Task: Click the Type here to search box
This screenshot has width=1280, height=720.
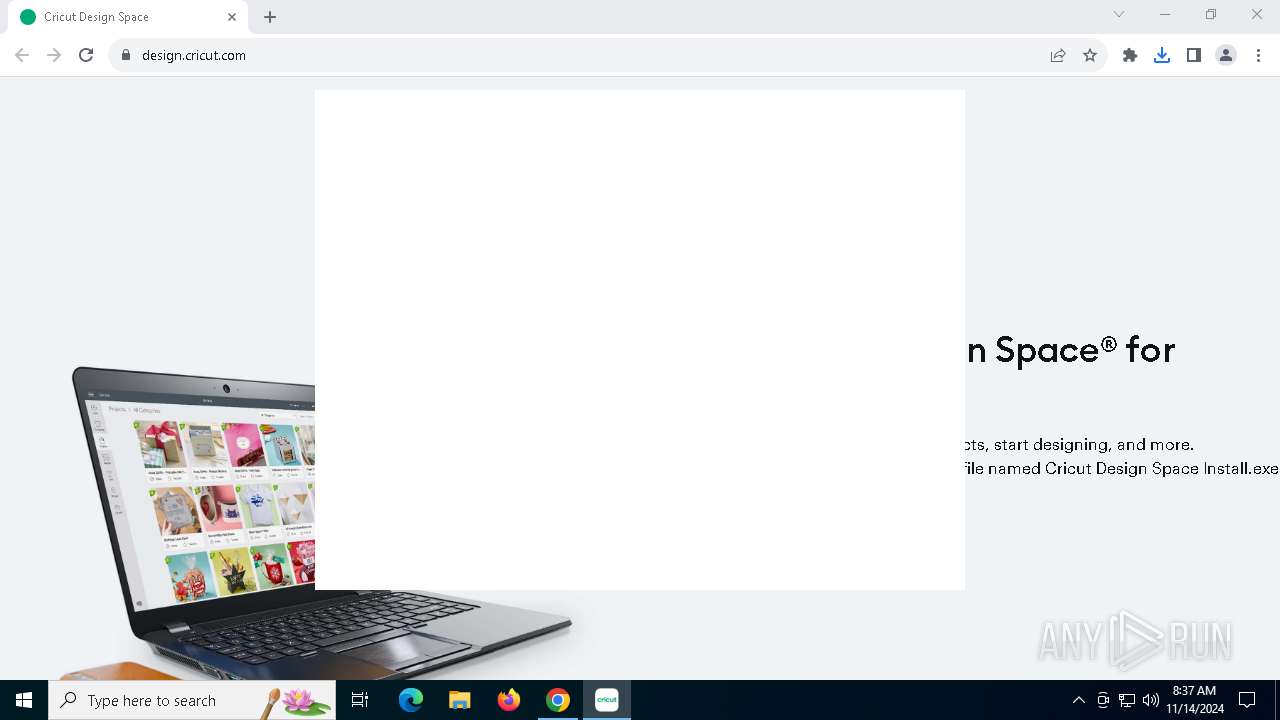Action: tap(192, 700)
